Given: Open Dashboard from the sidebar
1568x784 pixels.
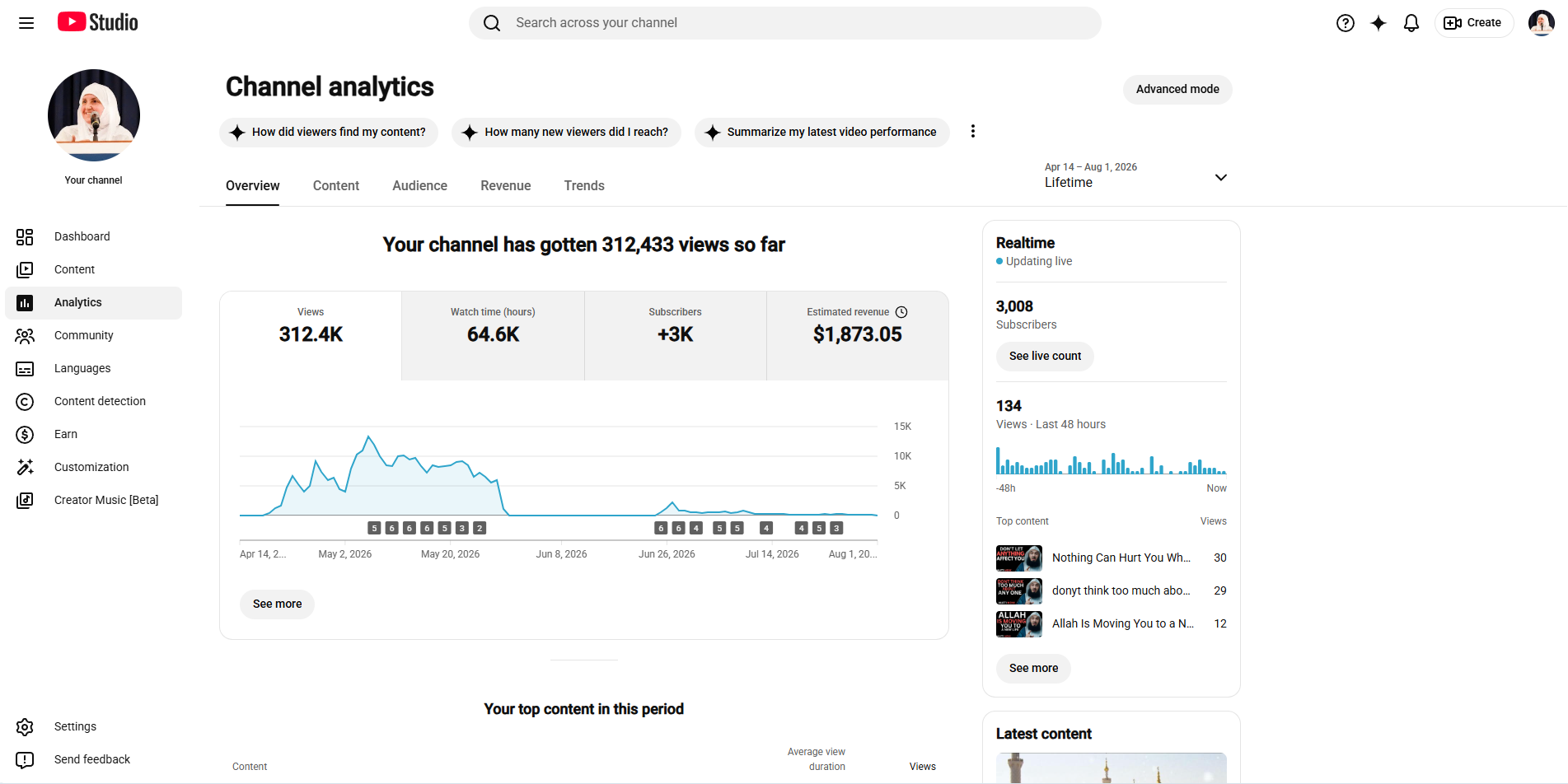Looking at the screenshot, I should point(94,237).
